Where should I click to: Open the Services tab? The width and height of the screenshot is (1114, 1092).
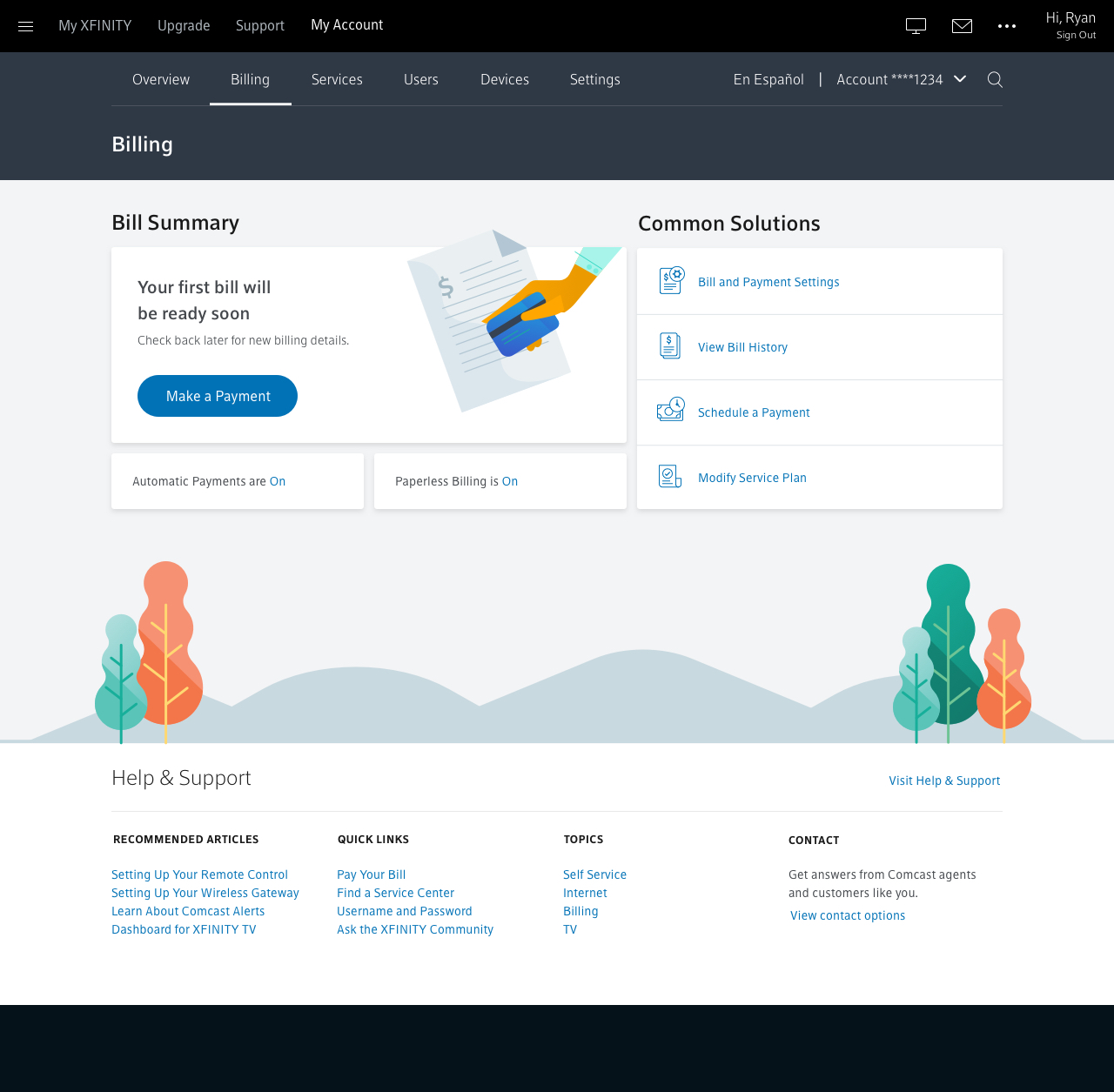click(x=337, y=79)
